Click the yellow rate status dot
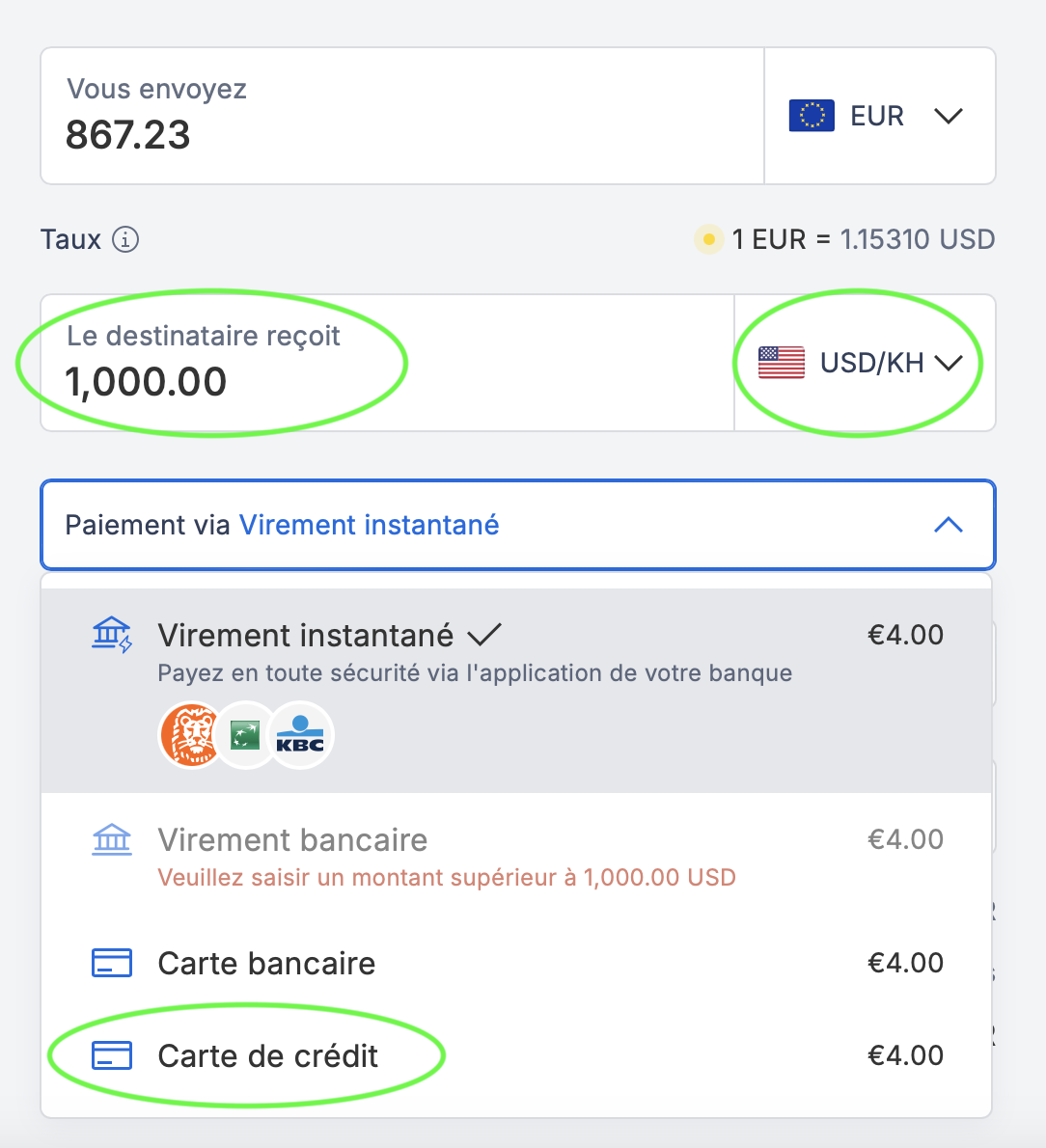The image size is (1046, 1148). pos(708,239)
